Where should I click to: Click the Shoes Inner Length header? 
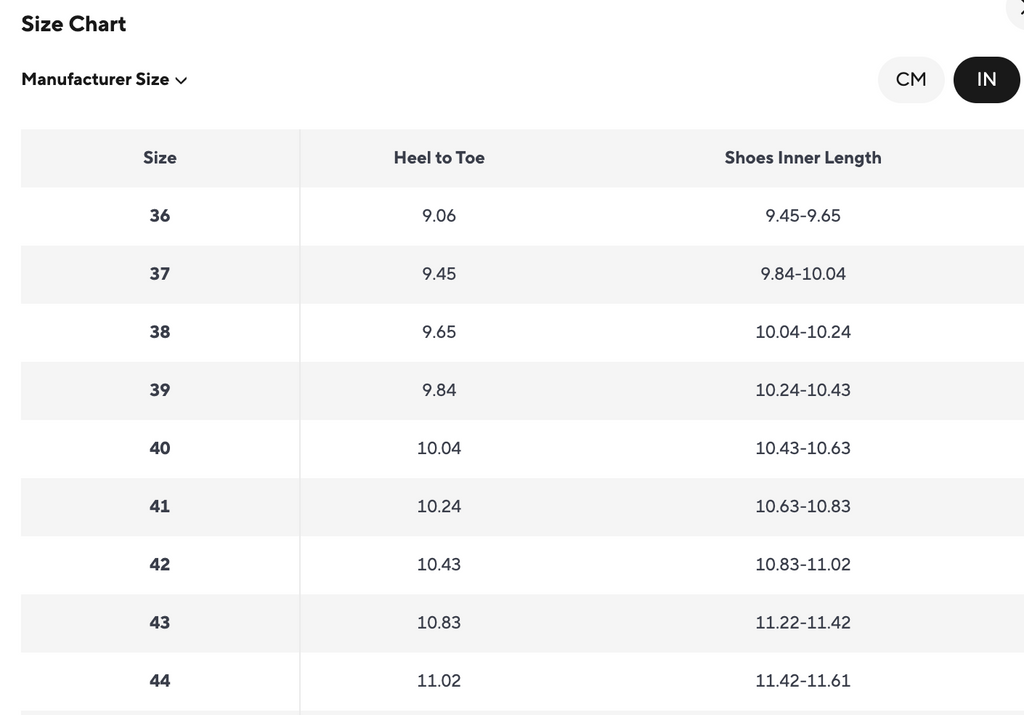coord(803,158)
